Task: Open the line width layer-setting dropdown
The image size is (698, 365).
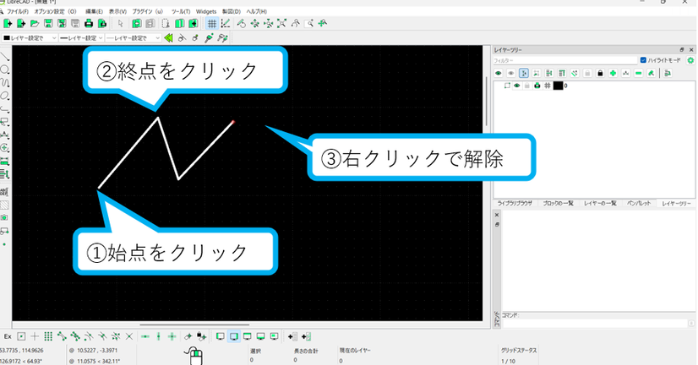Action: (x=81, y=38)
